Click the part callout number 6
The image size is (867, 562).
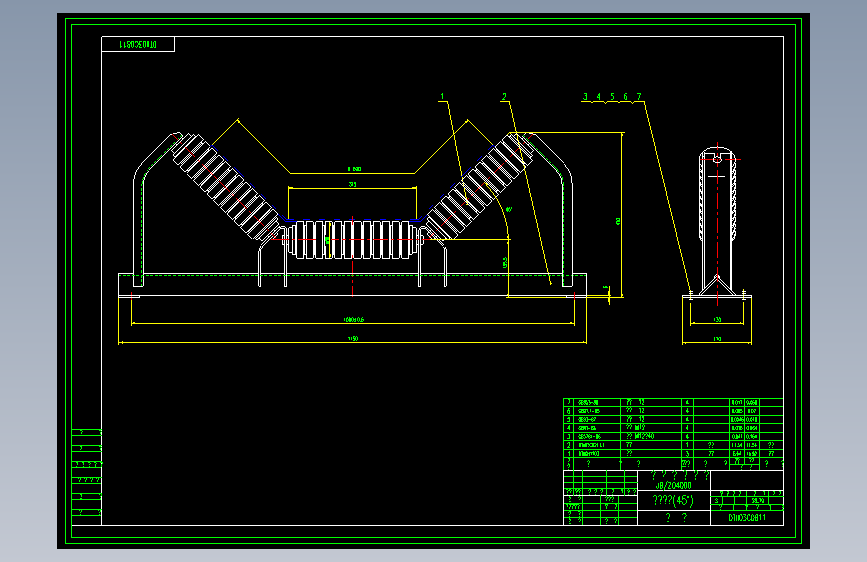pyautogui.click(x=625, y=96)
